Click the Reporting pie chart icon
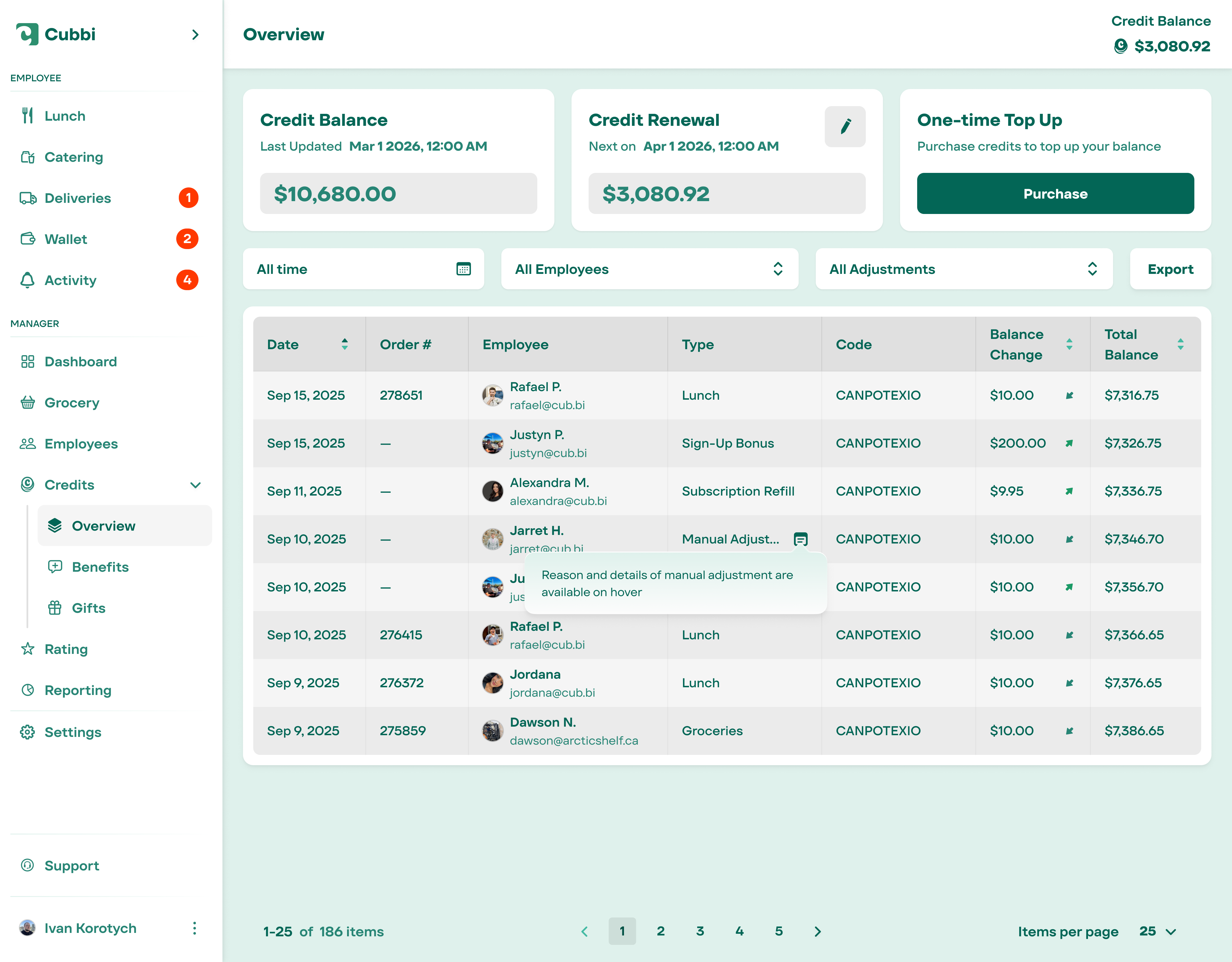Viewport: 1232px width, 962px height. point(28,690)
